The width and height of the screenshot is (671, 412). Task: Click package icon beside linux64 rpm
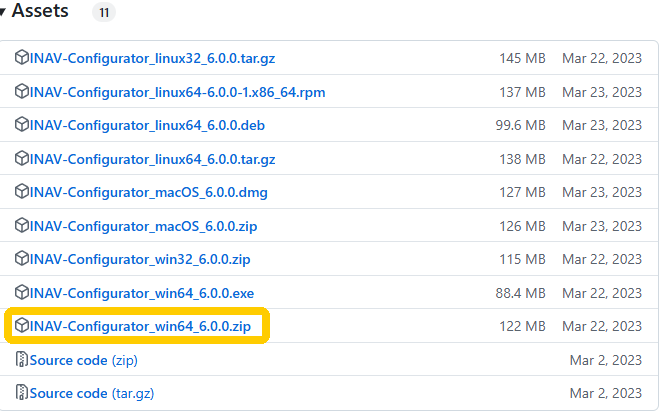point(21,91)
